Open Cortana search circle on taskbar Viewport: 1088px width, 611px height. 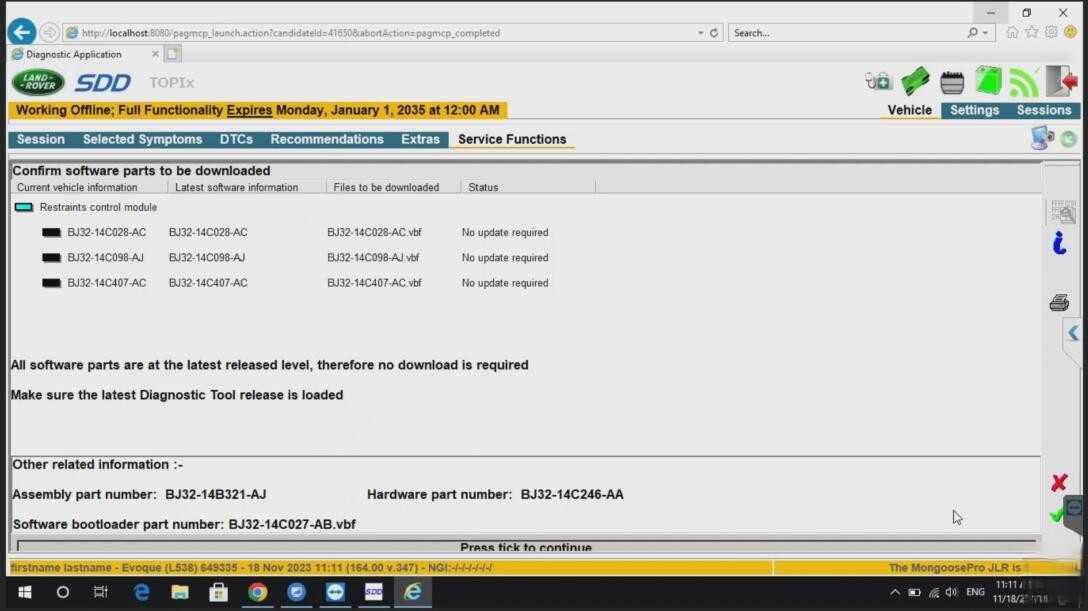coord(62,592)
